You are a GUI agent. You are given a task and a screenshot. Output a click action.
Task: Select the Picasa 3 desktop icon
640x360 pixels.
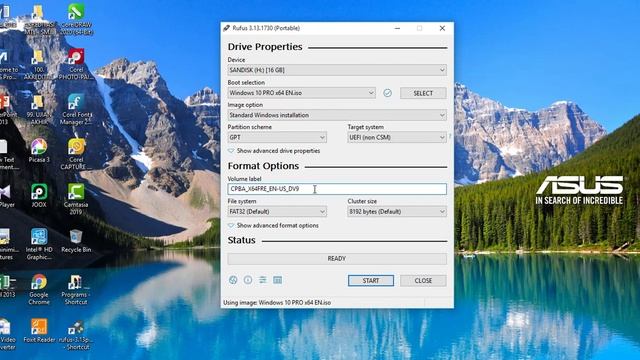[39, 151]
